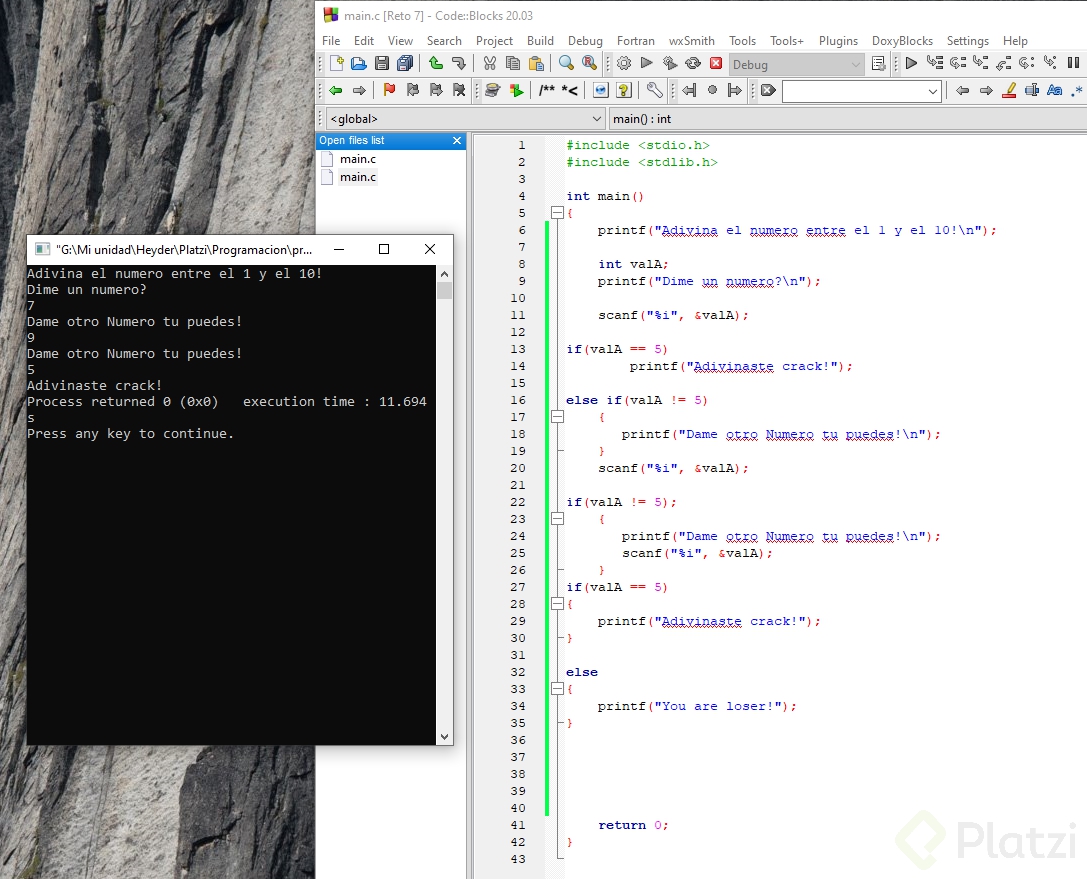The image size is (1087, 879).
Task: Select the second main.c in Open files list
Action: click(x=357, y=177)
